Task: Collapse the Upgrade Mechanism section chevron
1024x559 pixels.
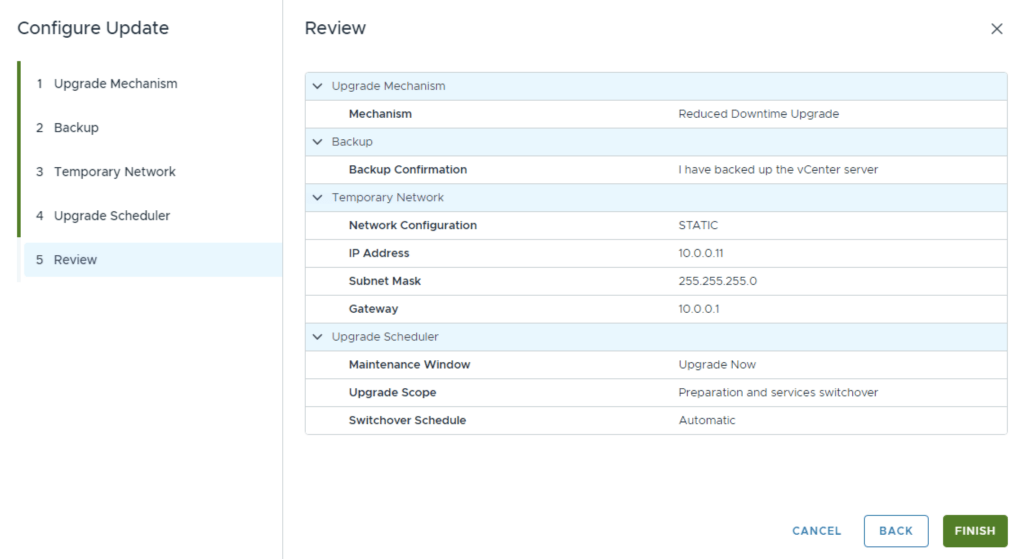Action: [x=318, y=86]
